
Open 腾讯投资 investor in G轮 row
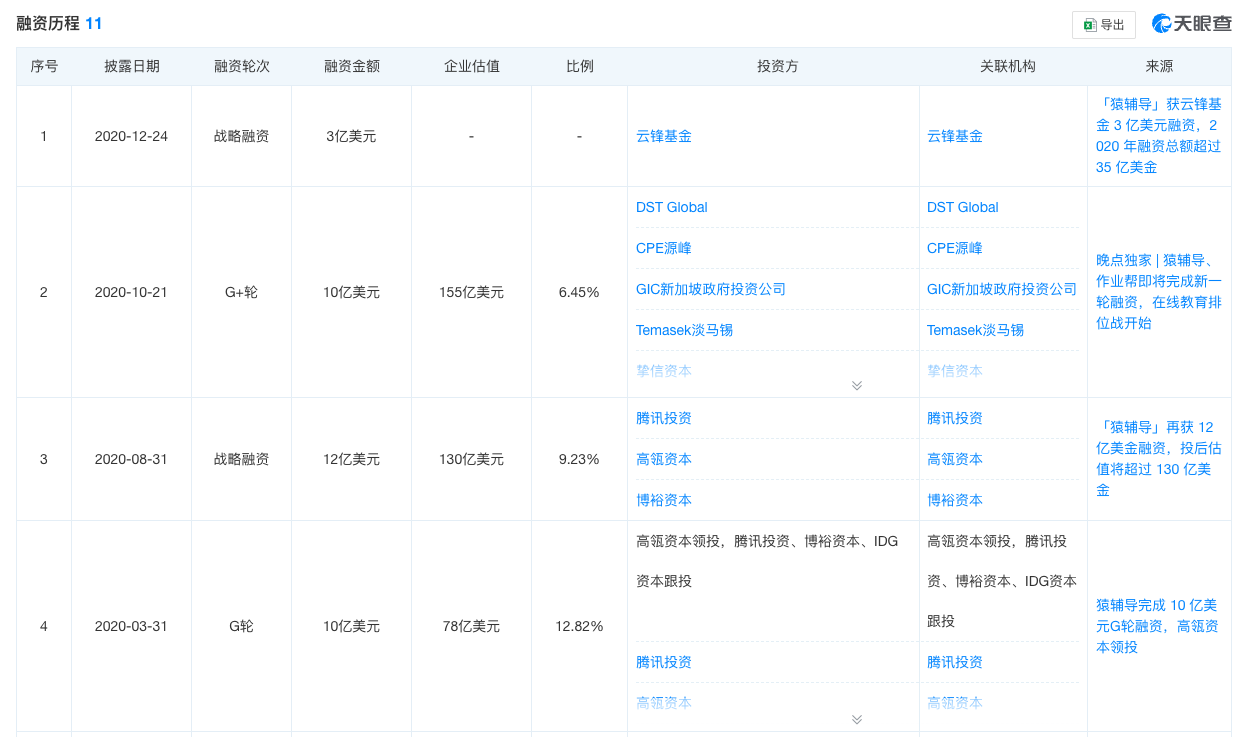pyautogui.click(x=664, y=662)
